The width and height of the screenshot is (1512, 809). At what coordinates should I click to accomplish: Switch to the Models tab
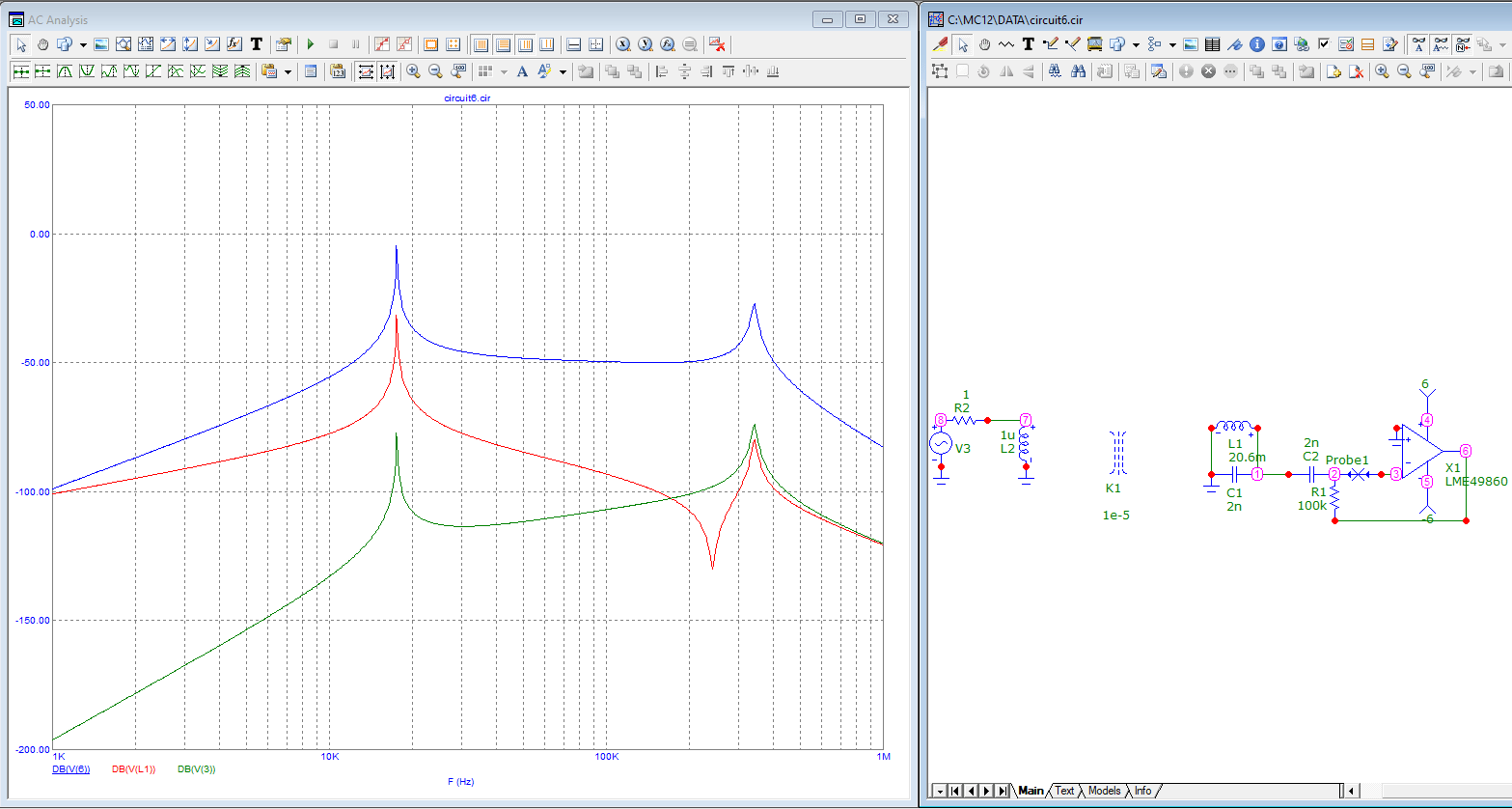(x=1104, y=791)
